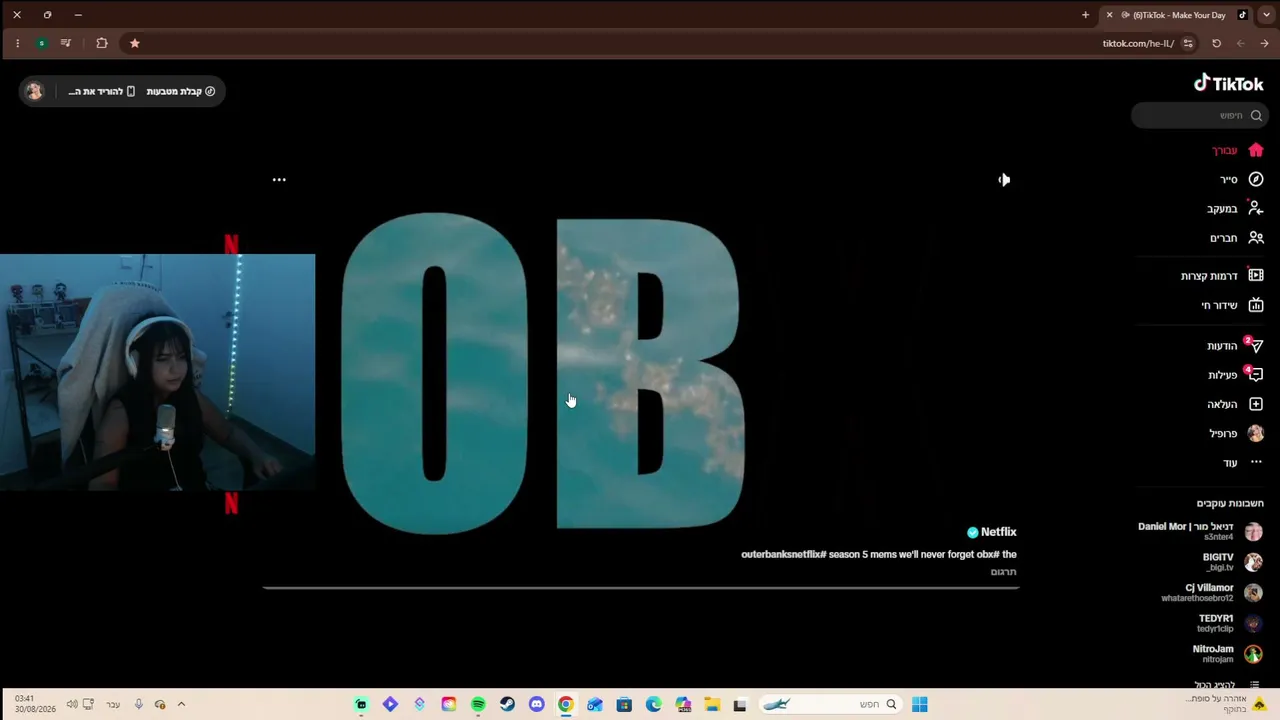Screen dimensions: 1280x720
Task: Click the TikTok search field (חיפוש)
Action: [x=1201, y=116]
